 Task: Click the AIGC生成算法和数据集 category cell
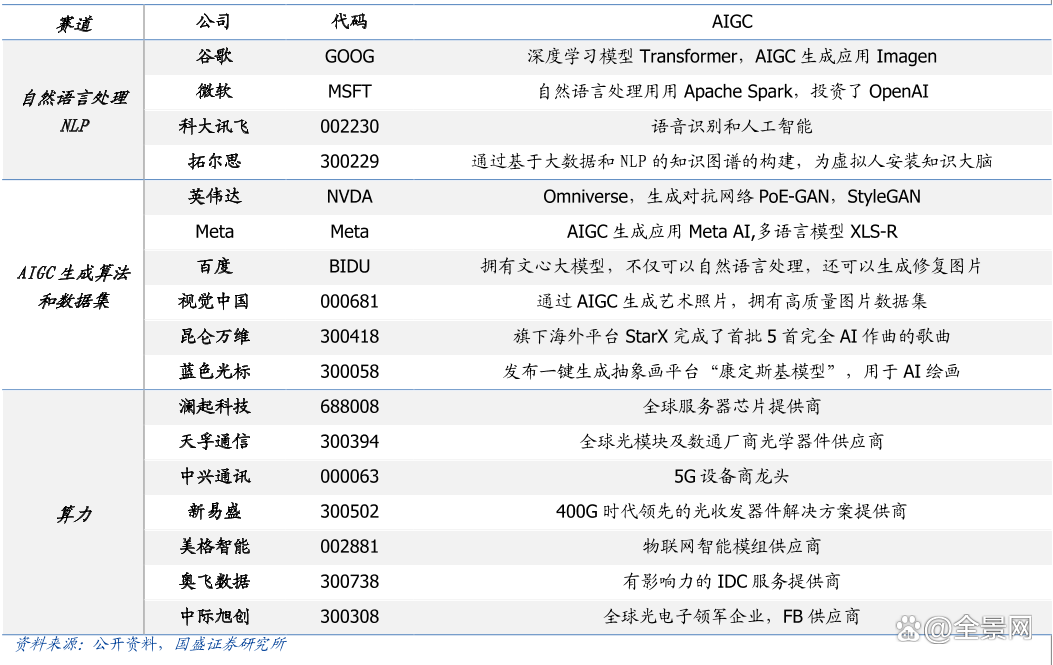(74, 287)
